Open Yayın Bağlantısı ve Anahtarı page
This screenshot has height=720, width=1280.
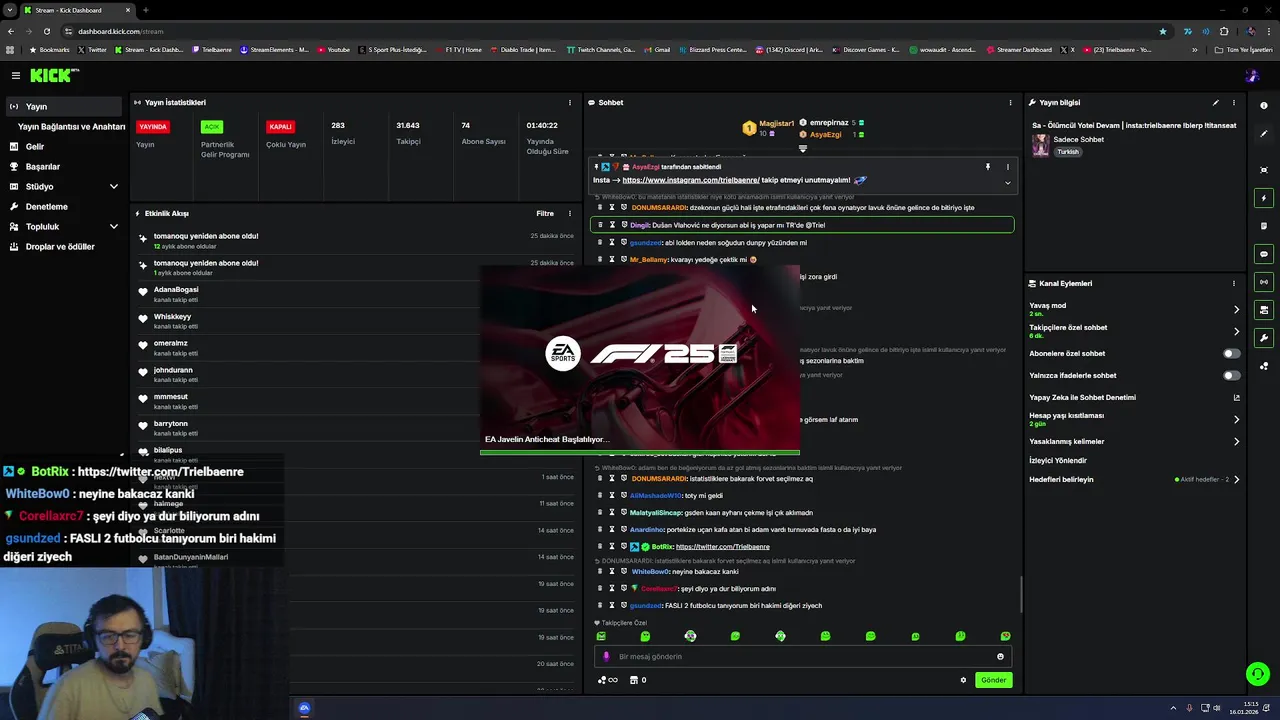coord(71,127)
